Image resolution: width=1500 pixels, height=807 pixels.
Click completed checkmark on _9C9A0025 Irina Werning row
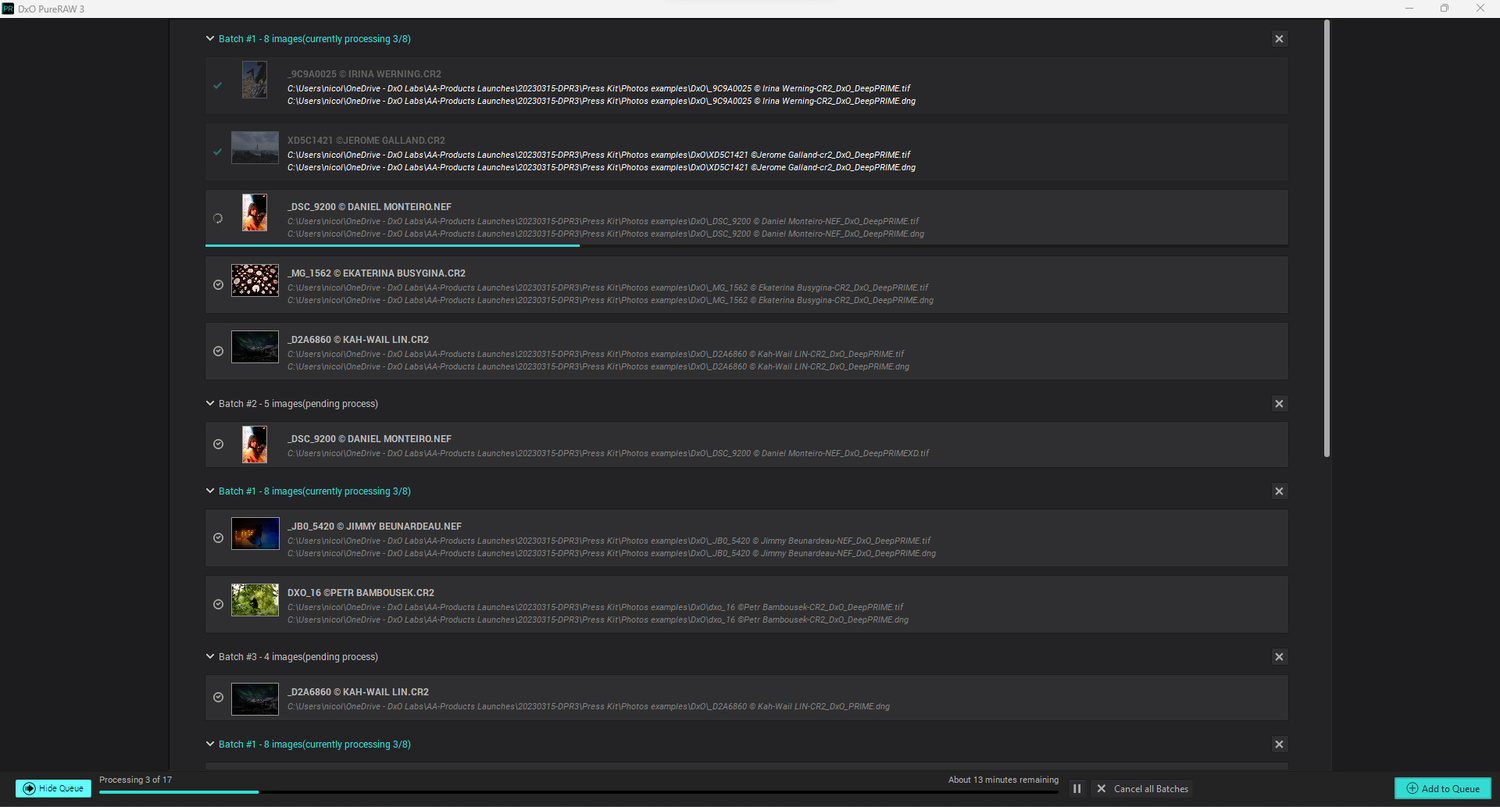point(218,86)
